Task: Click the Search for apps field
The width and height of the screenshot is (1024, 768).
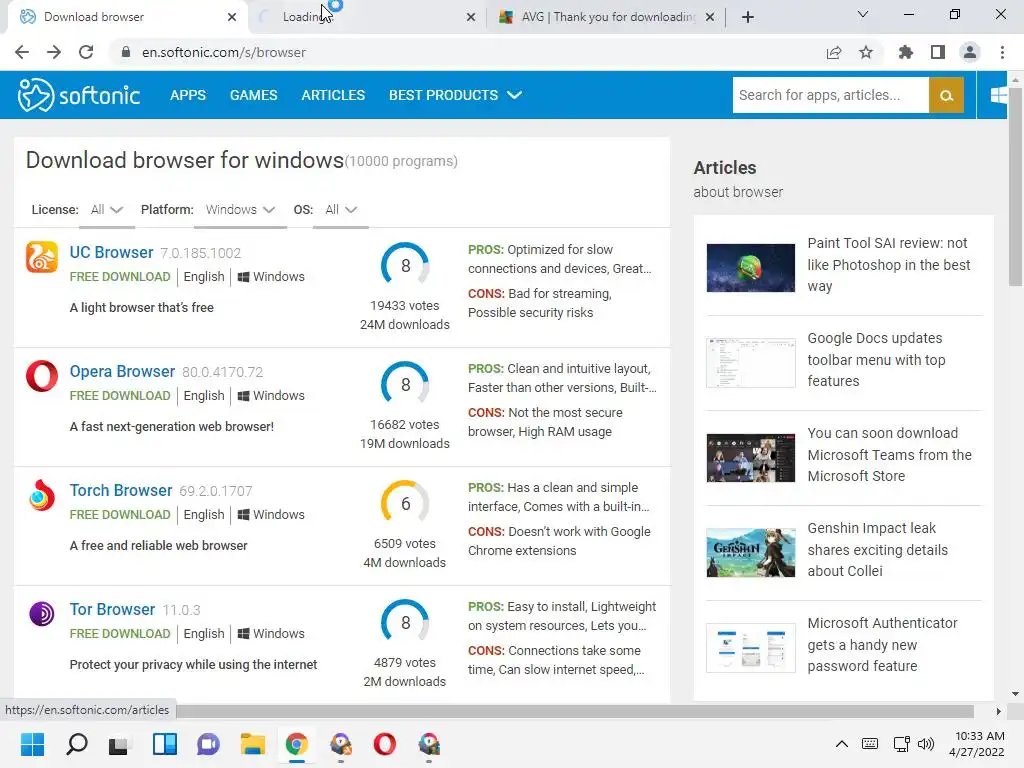Action: [x=831, y=95]
